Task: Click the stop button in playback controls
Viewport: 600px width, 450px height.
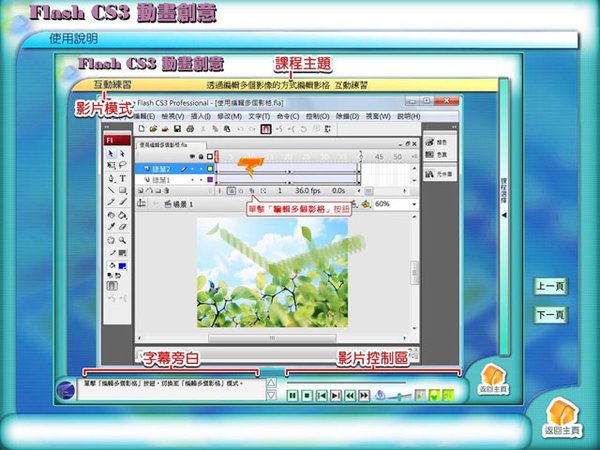Action: 306,396
